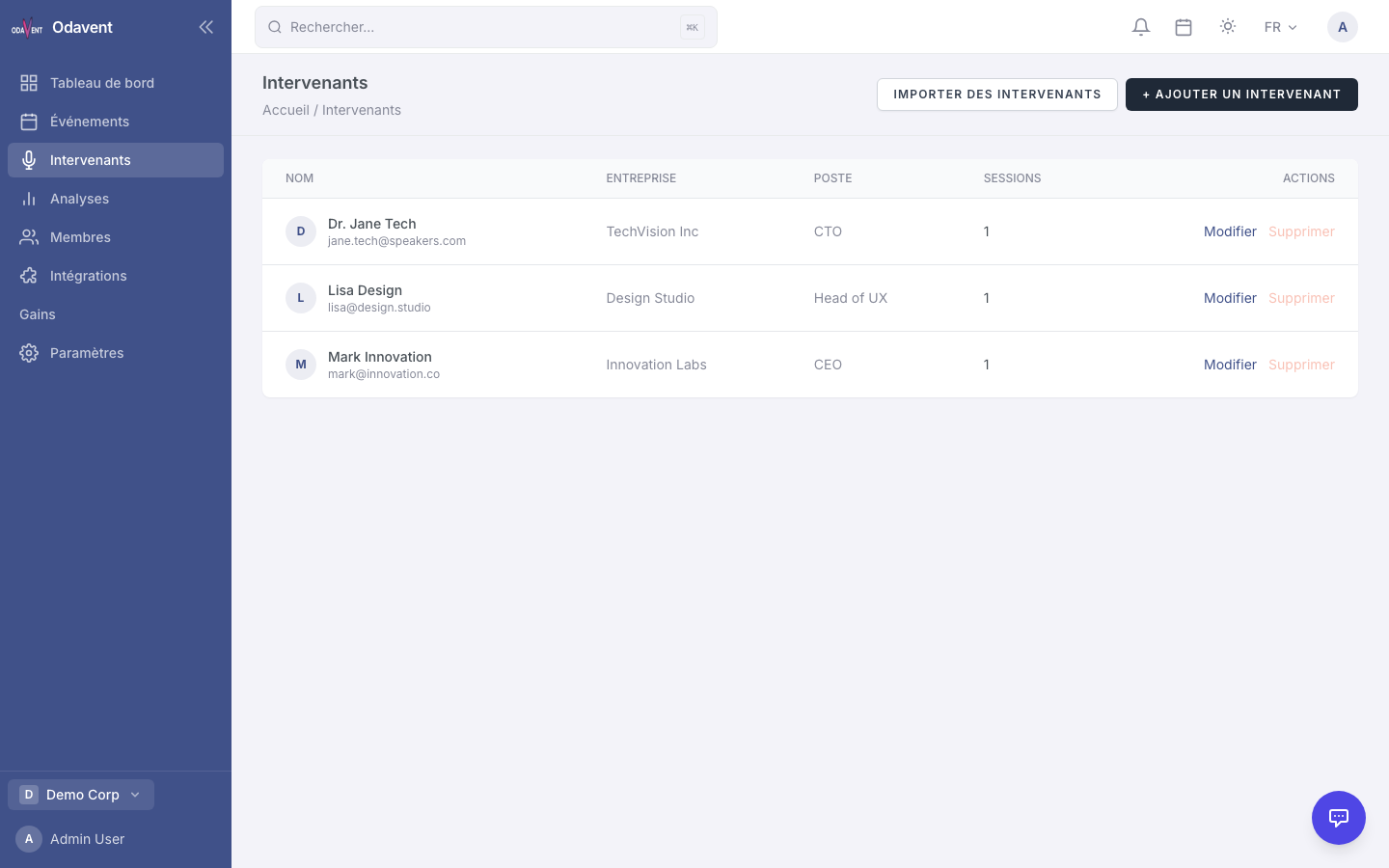This screenshot has height=868, width=1389.
Task: Click the Nom column header
Action: (299, 178)
